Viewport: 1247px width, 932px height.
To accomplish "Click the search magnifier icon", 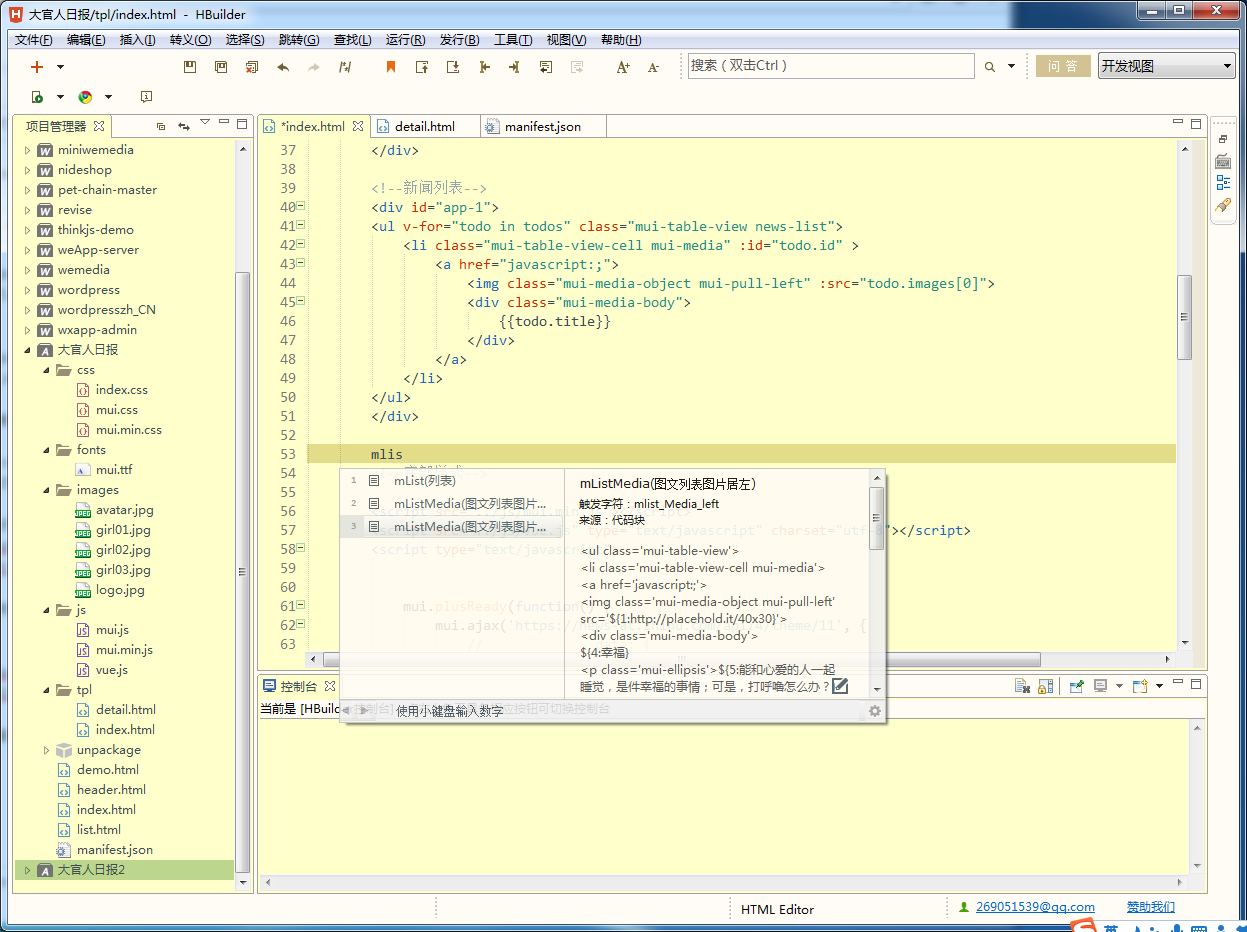I will click(990, 67).
